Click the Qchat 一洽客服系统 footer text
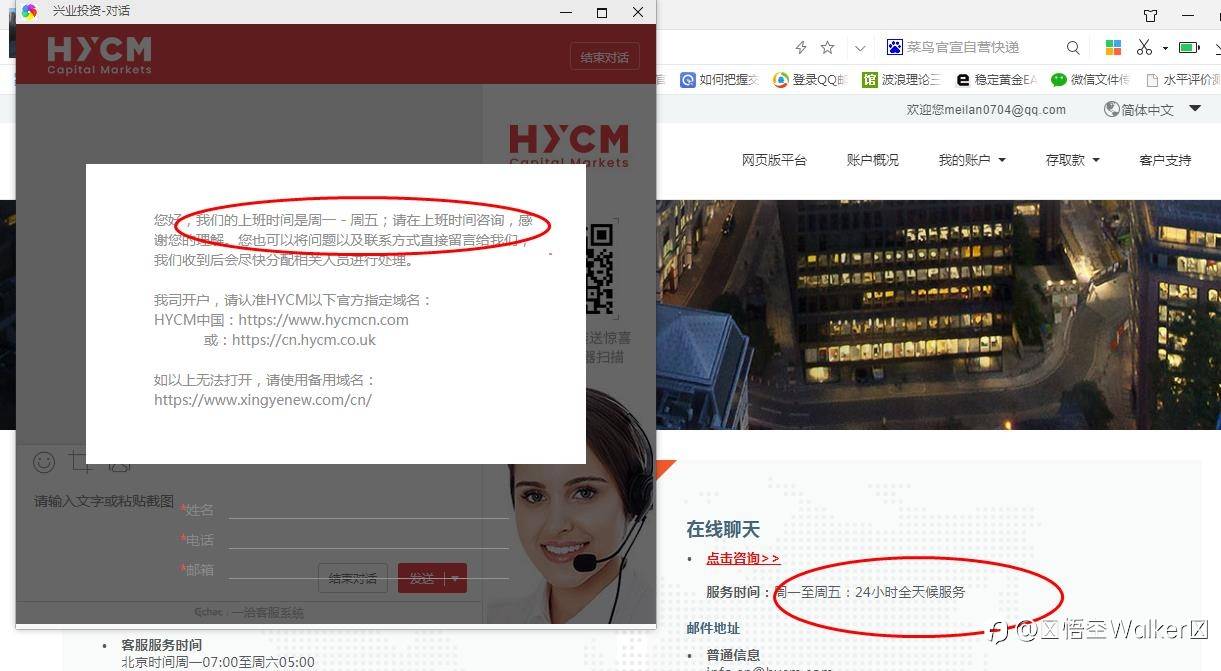This screenshot has height=671, width=1221. pos(249,612)
